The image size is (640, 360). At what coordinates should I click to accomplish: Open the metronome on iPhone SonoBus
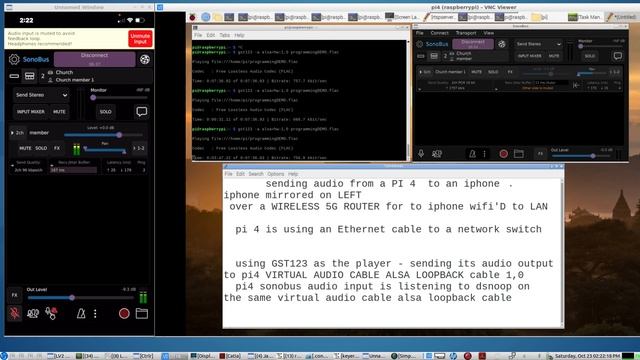click(x=81, y=313)
